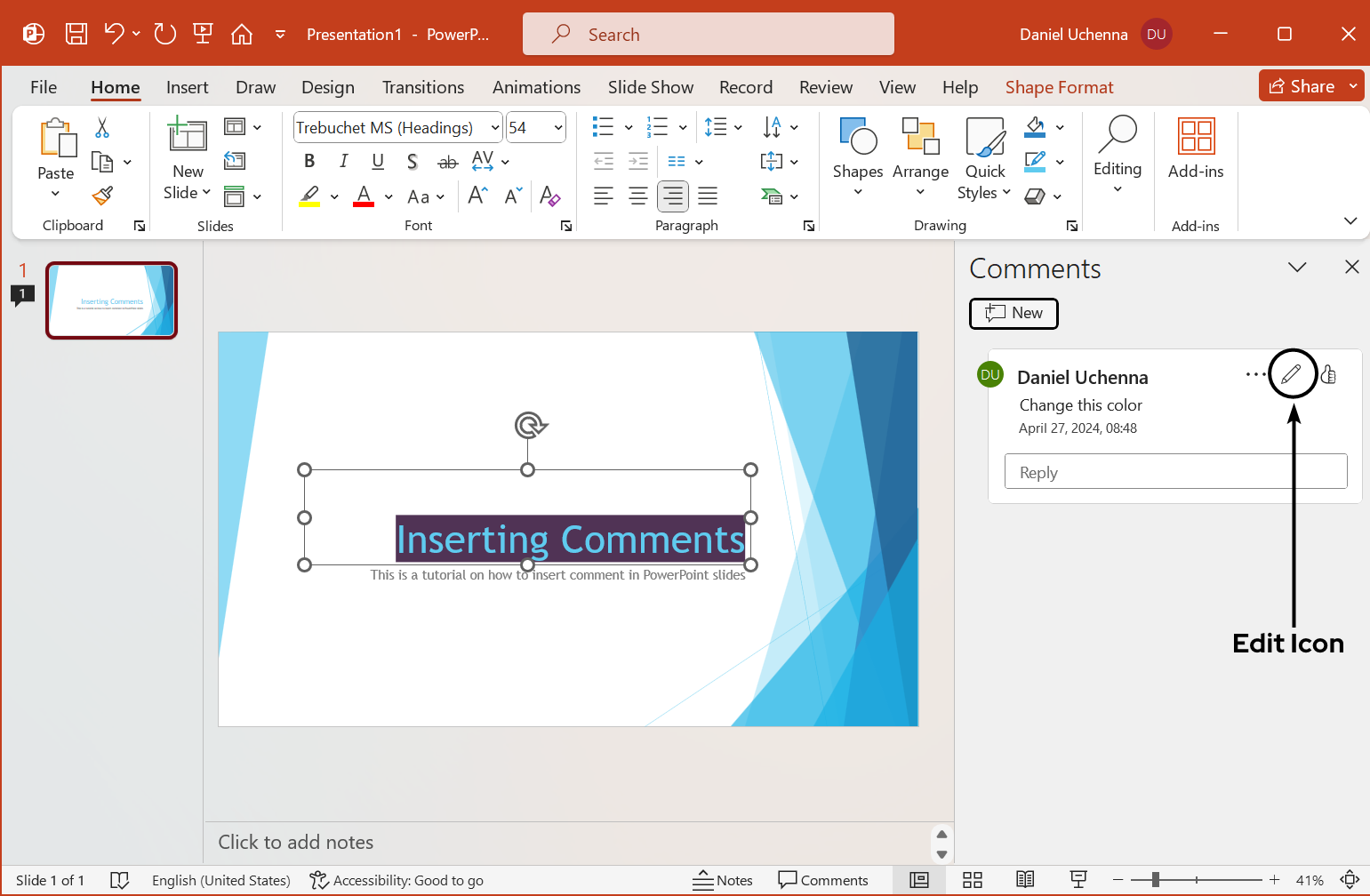This screenshot has height=896, width=1370.
Task: Toggle Bold formatting
Action: click(309, 161)
